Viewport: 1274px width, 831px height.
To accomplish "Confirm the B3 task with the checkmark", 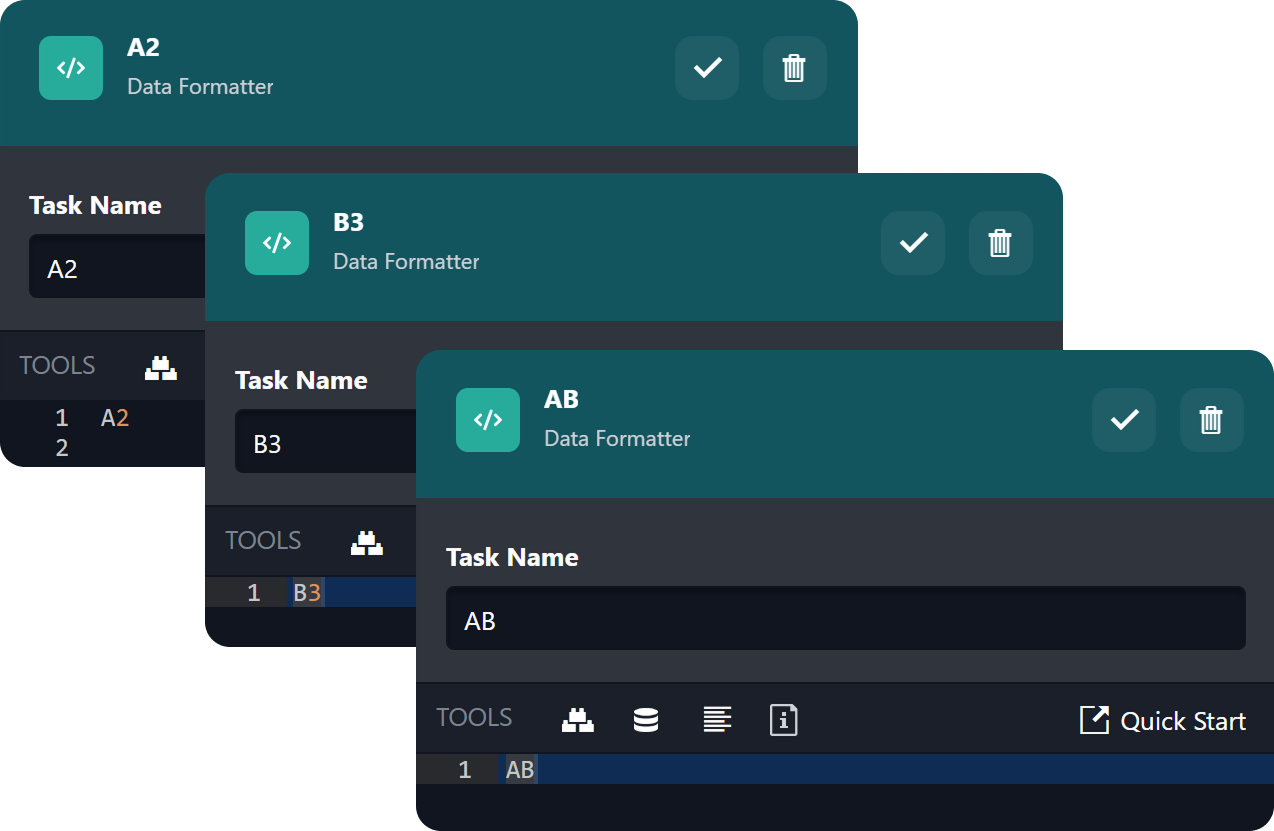I will click(913, 243).
